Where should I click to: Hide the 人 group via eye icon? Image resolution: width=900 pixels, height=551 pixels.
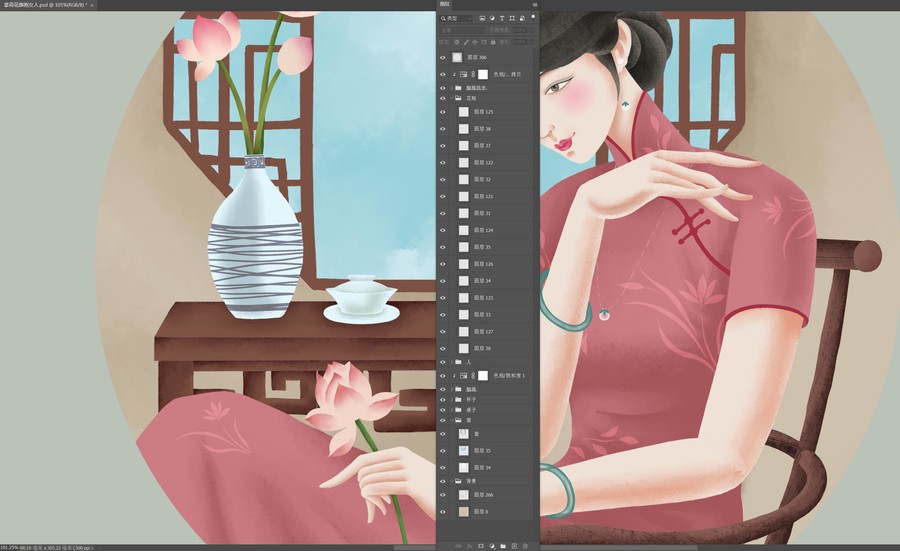click(x=443, y=362)
